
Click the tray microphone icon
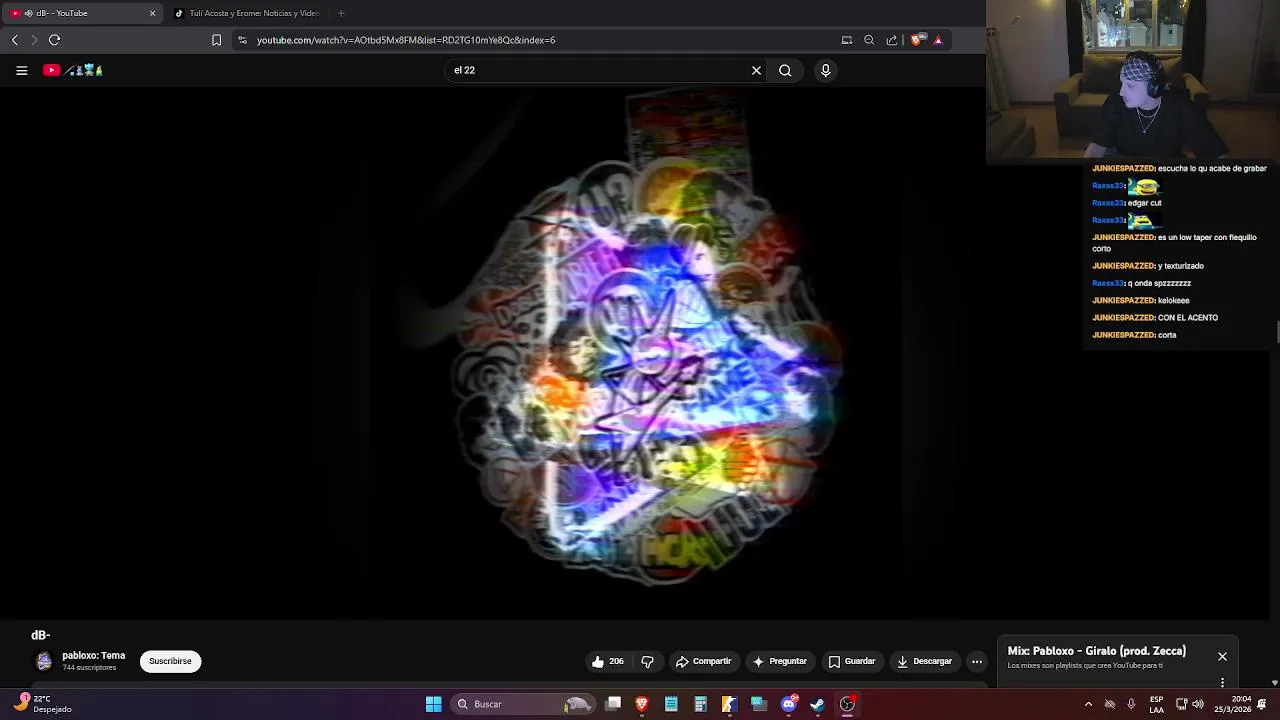click(1131, 704)
